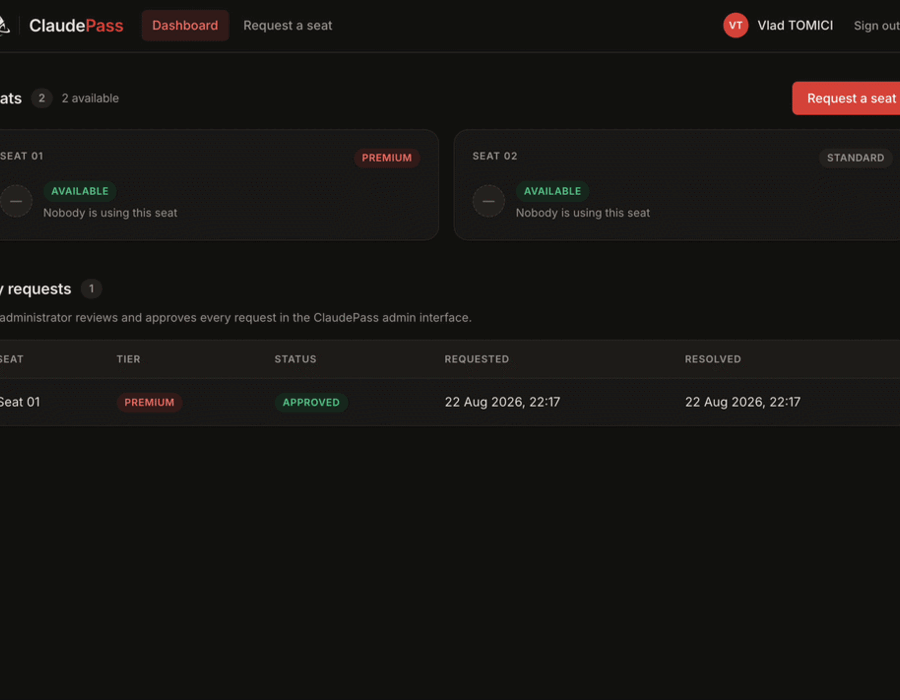Click the AVAILABLE badge on Seat 01 card
The height and width of the screenshot is (700, 900).
coord(80,191)
